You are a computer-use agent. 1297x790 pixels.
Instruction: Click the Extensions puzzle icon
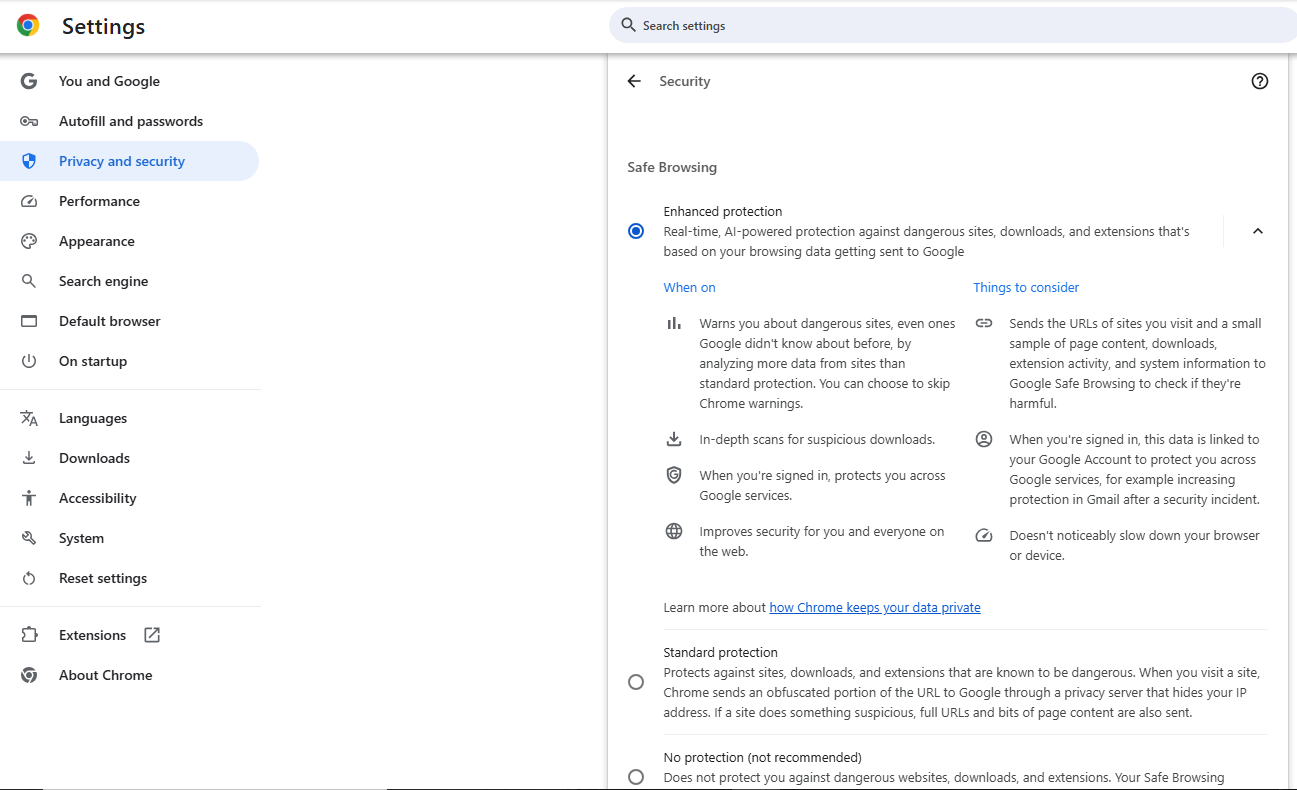pyautogui.click(x=29, y=635)
